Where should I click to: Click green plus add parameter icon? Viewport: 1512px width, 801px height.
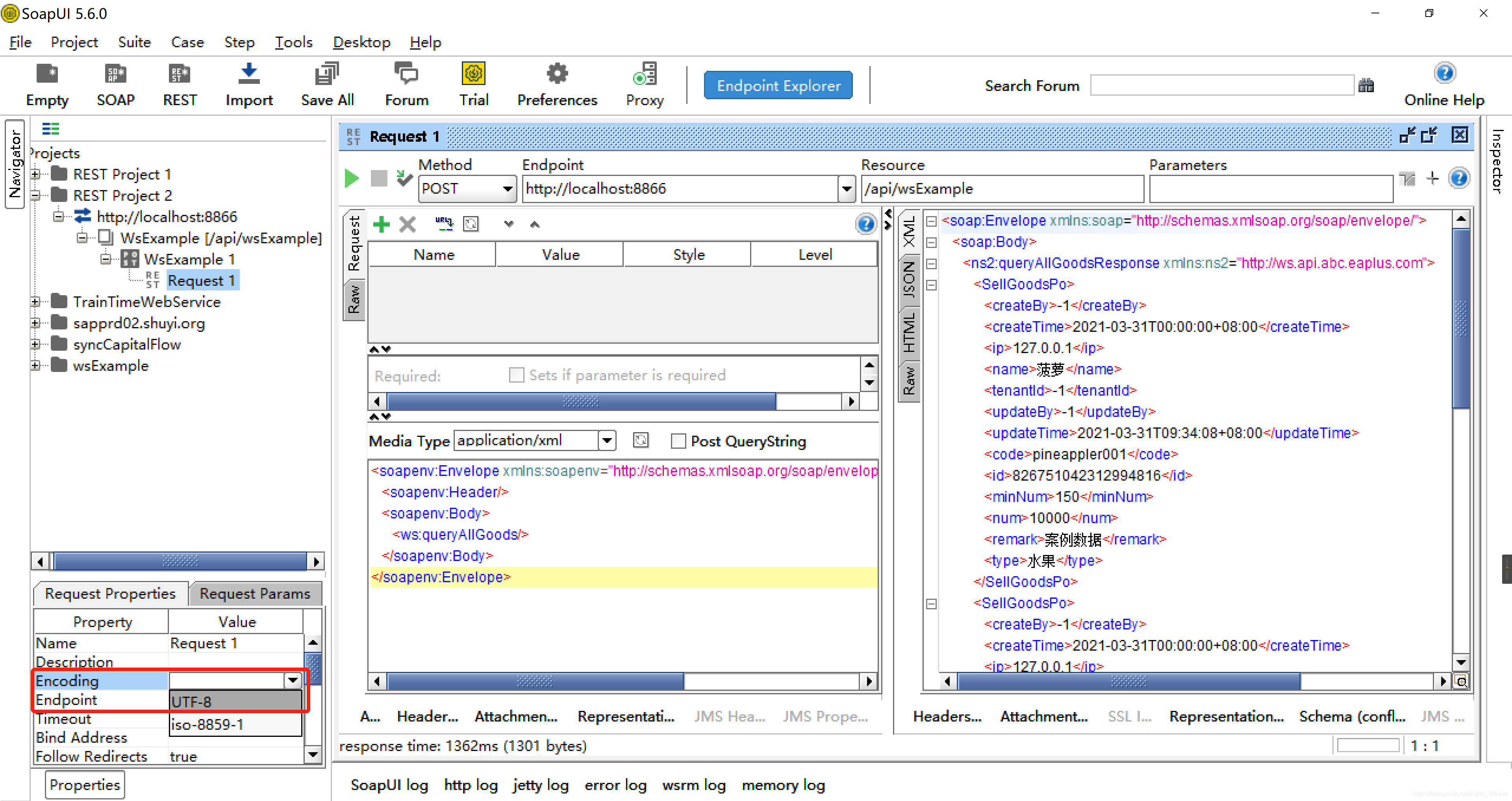click(381, 224)
